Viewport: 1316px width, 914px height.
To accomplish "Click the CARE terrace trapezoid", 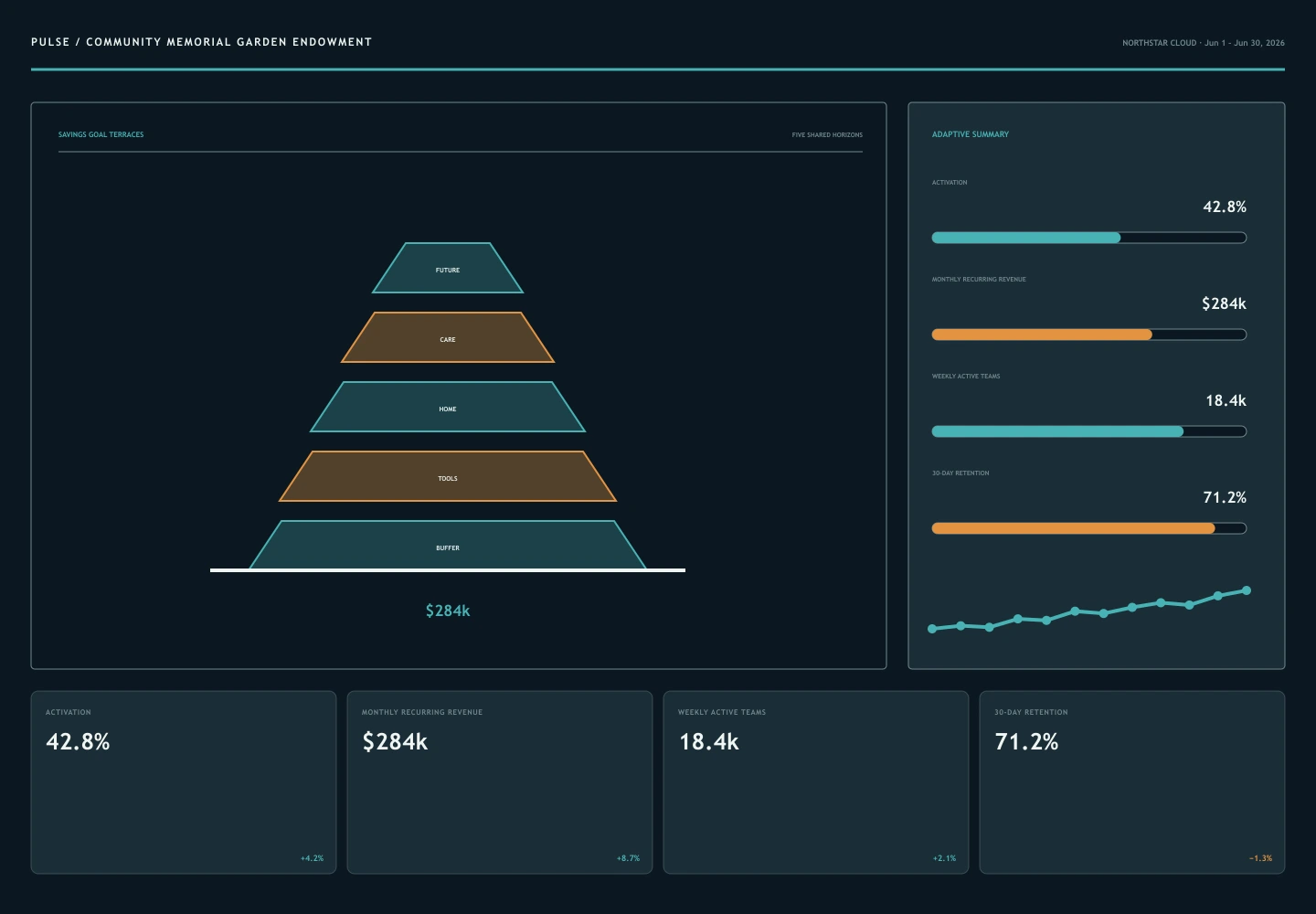I will [448, 337].
